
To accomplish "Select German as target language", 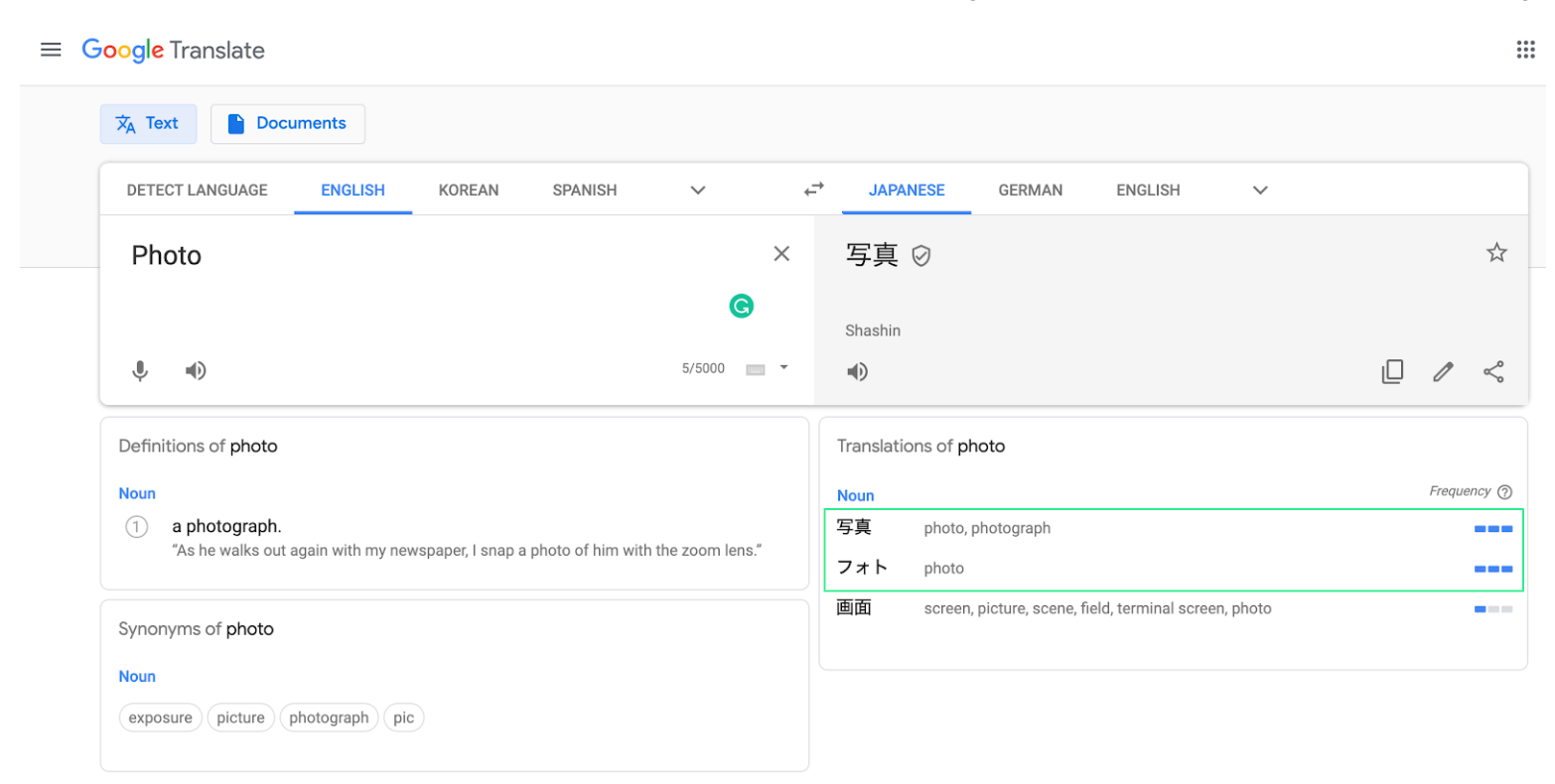I will pos(1031,190).
